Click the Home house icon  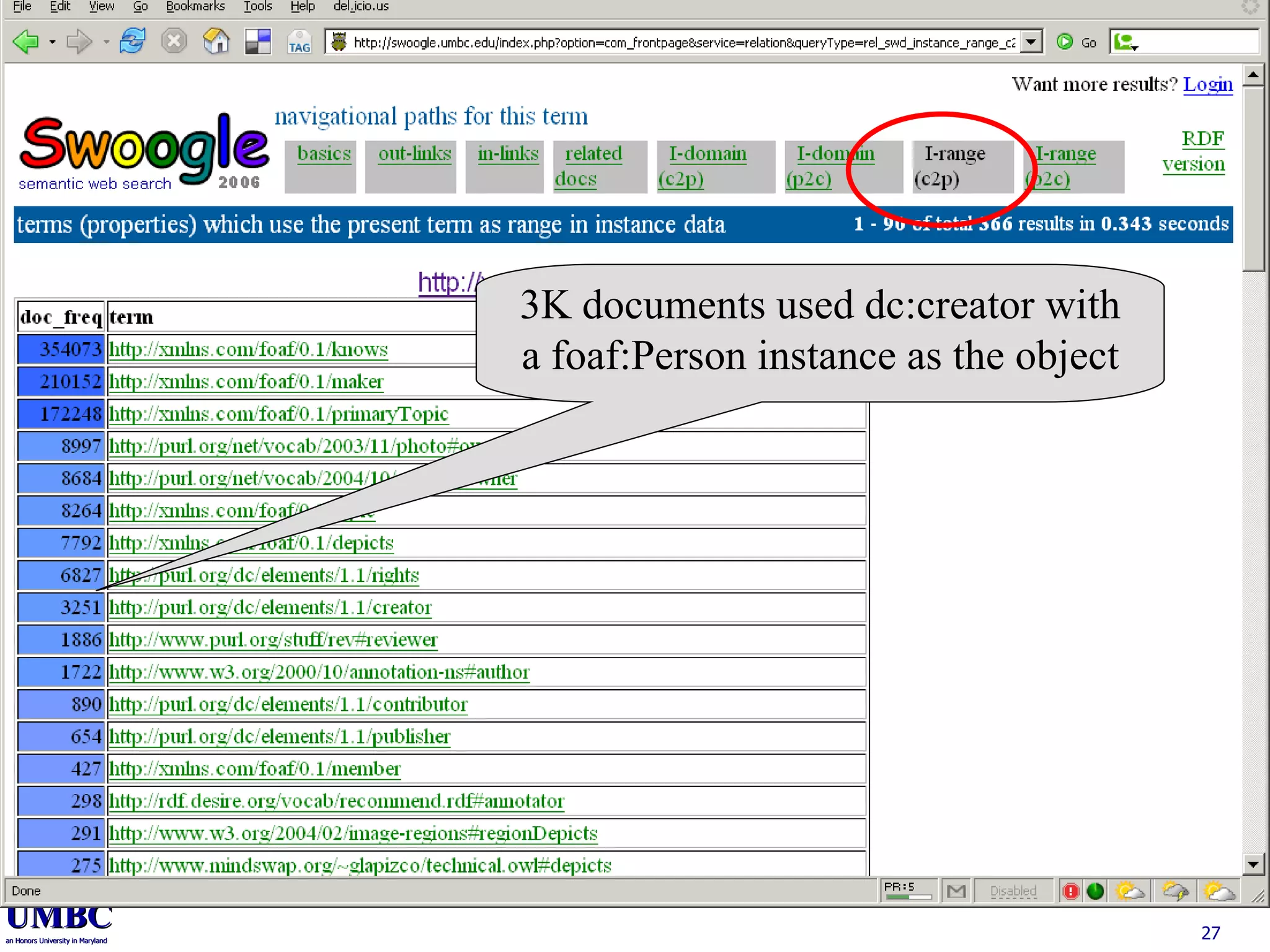216,42
